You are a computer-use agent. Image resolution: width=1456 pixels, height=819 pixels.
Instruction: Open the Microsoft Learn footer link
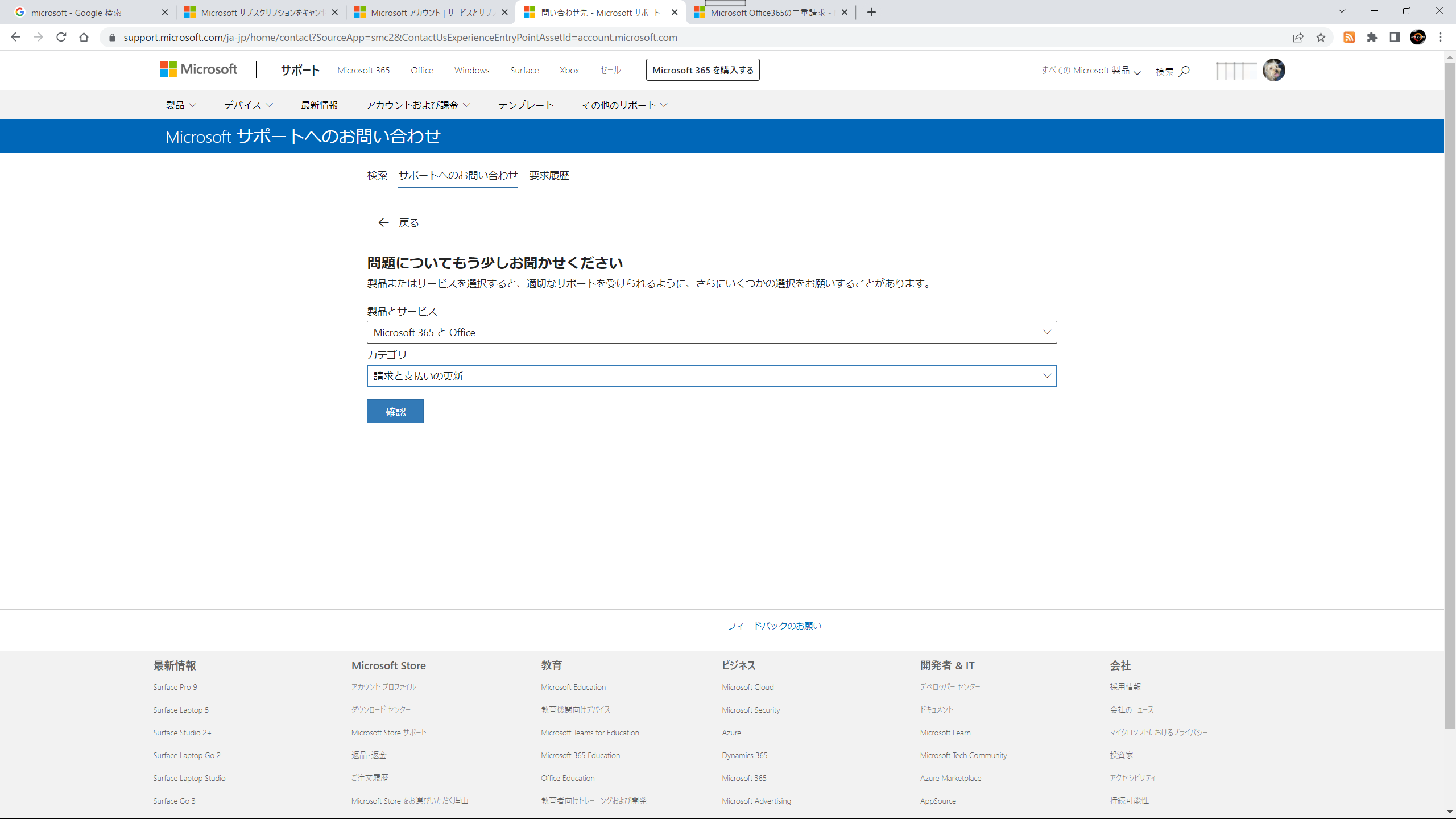click(x=945, y=733)
